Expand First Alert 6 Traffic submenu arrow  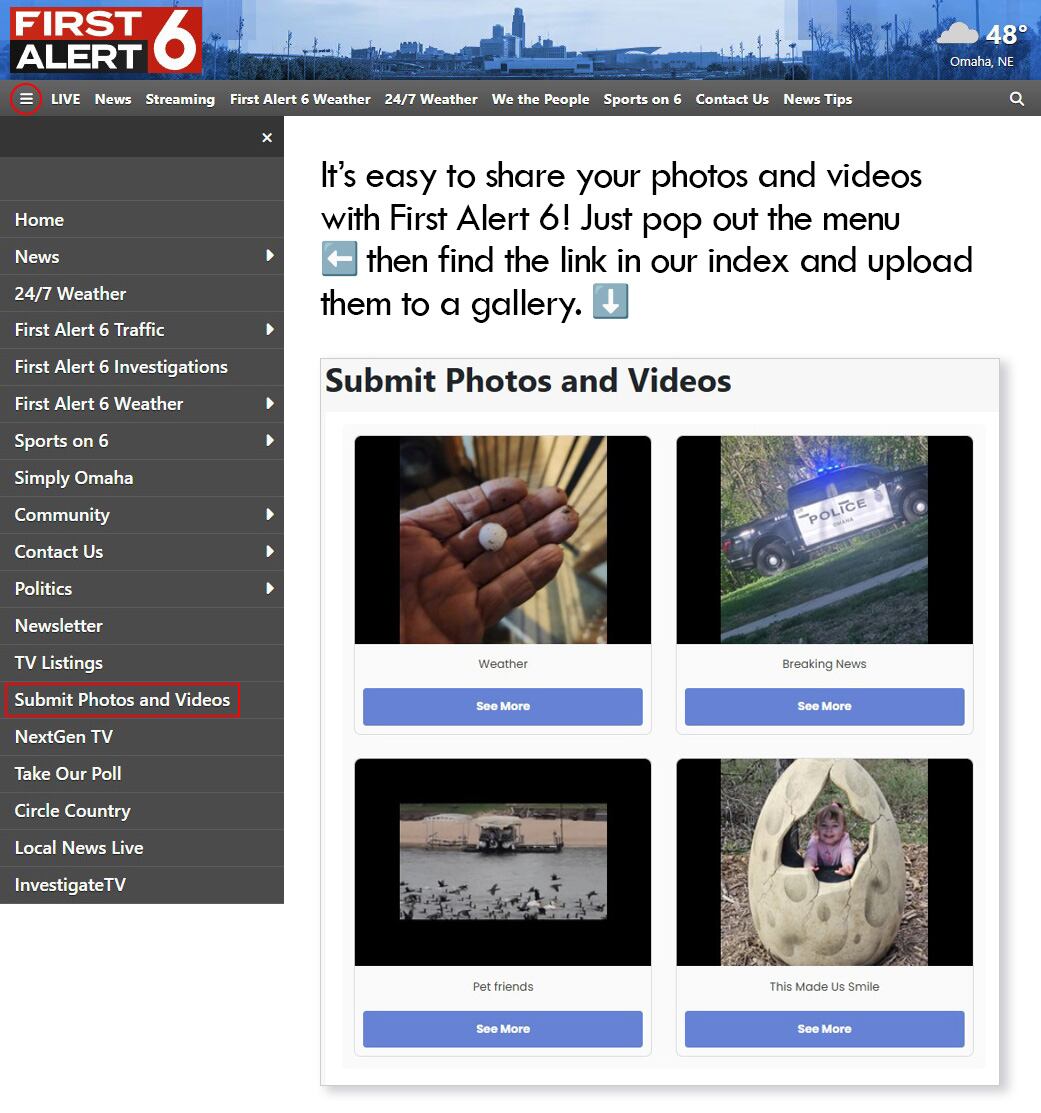(x=270, y=329)
